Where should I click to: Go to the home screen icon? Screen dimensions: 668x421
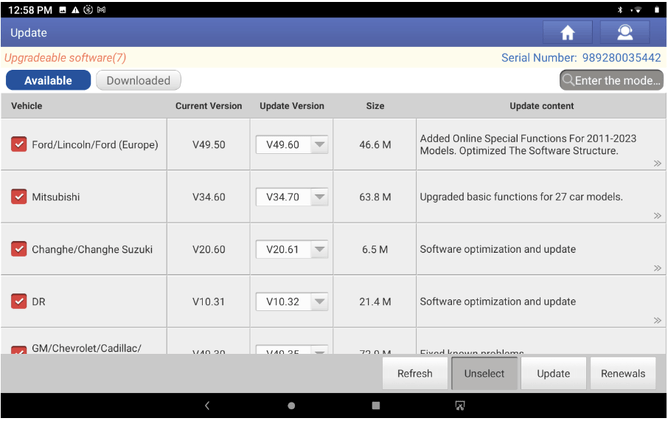point(567,32)
